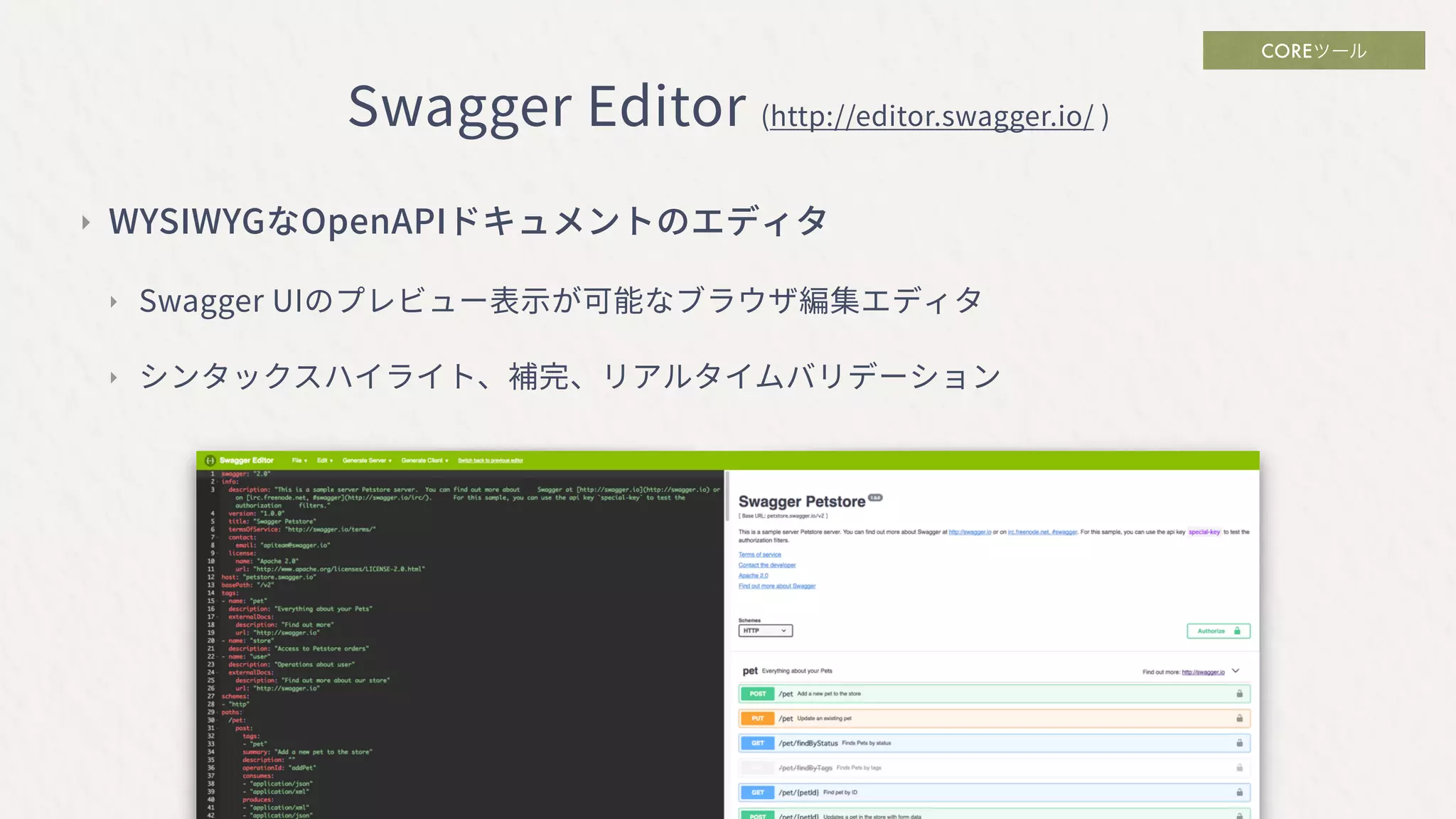The height and width of the screenshot is (819, 1456).
Task: Click the Swagger Editor logo icon
Action: point(210,461)
